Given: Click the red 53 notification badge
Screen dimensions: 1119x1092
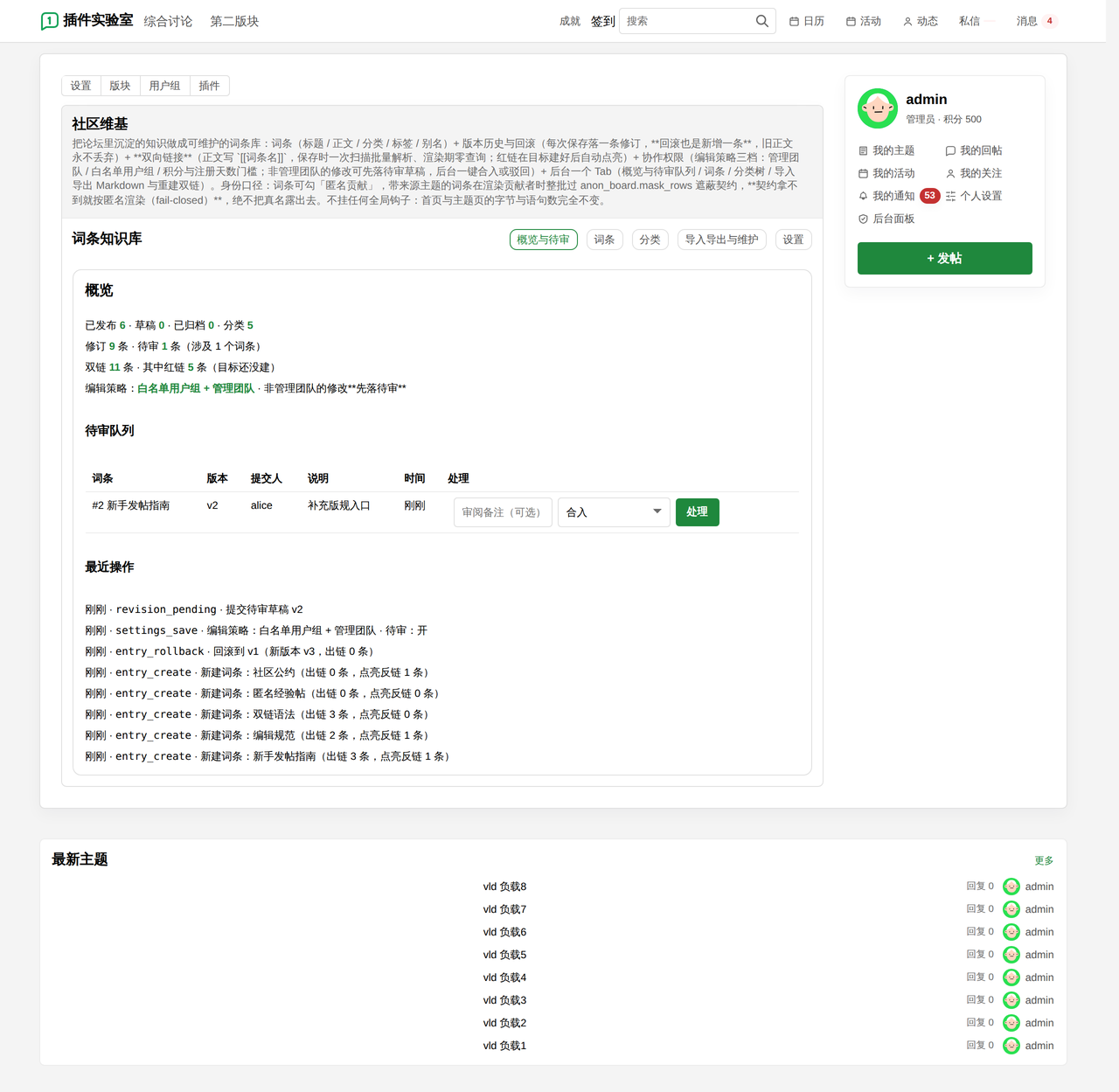Looking at the screenshot, I should pyautogui.click(x=929, y=196).
